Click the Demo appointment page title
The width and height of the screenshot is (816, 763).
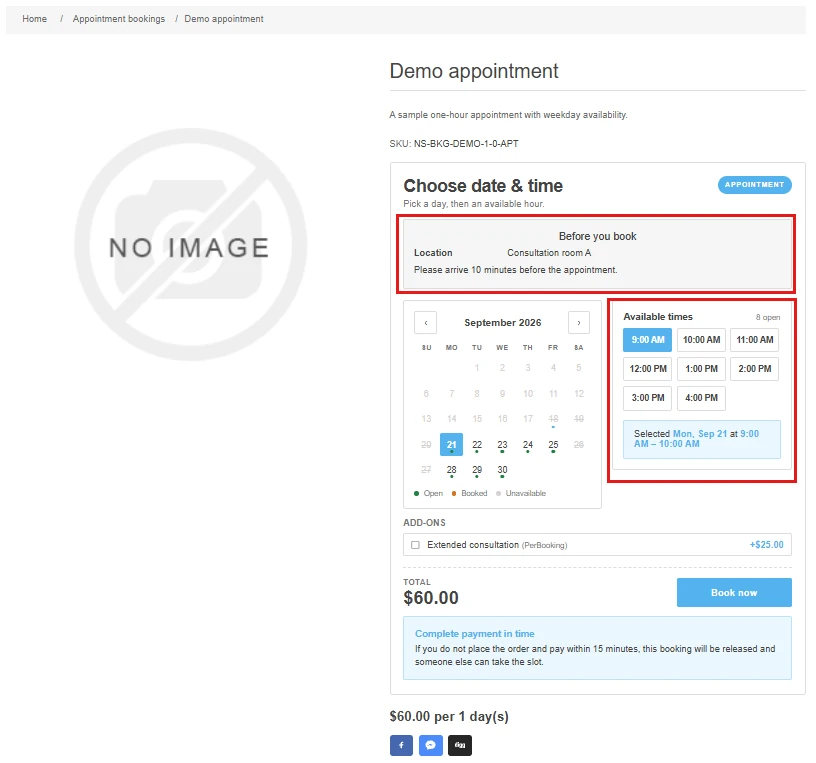coord(474,71)
